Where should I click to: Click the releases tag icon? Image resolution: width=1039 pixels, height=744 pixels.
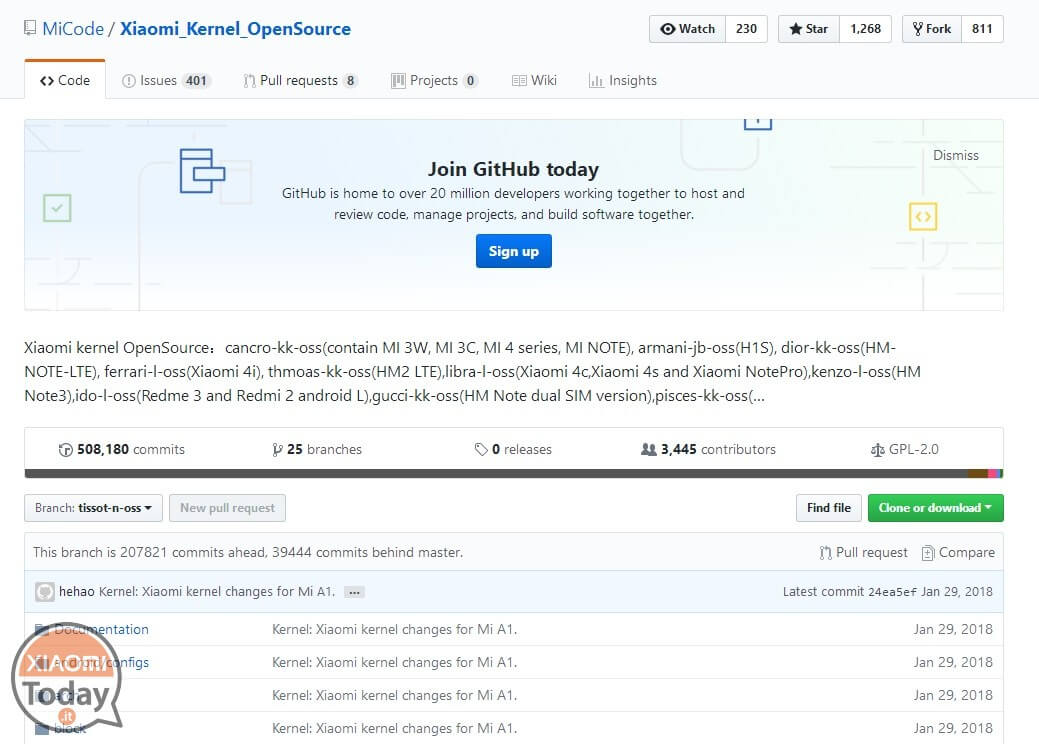pyautogui.click(x=481, y=450)
